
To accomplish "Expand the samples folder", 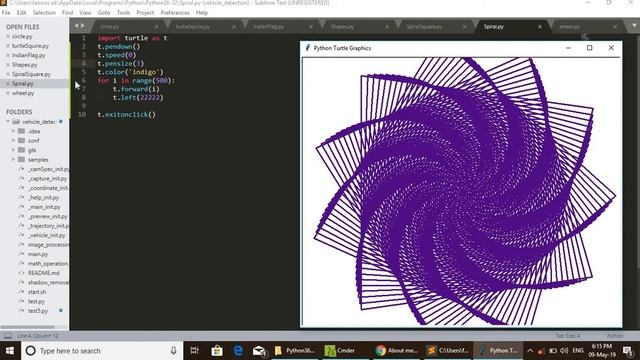I will [x=13, y=159].
